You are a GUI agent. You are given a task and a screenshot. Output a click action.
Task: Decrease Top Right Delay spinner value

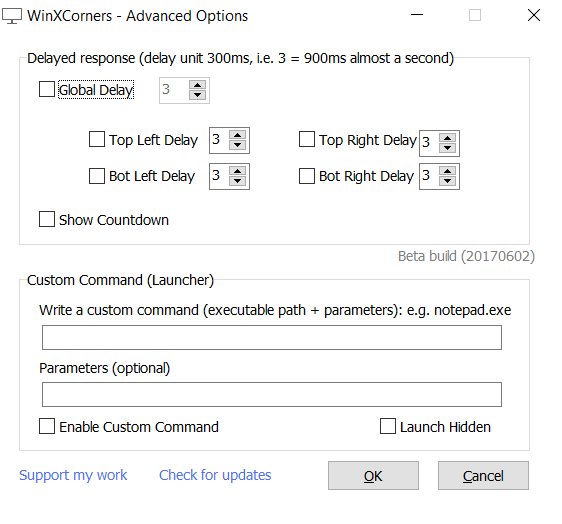click(447, 148)
